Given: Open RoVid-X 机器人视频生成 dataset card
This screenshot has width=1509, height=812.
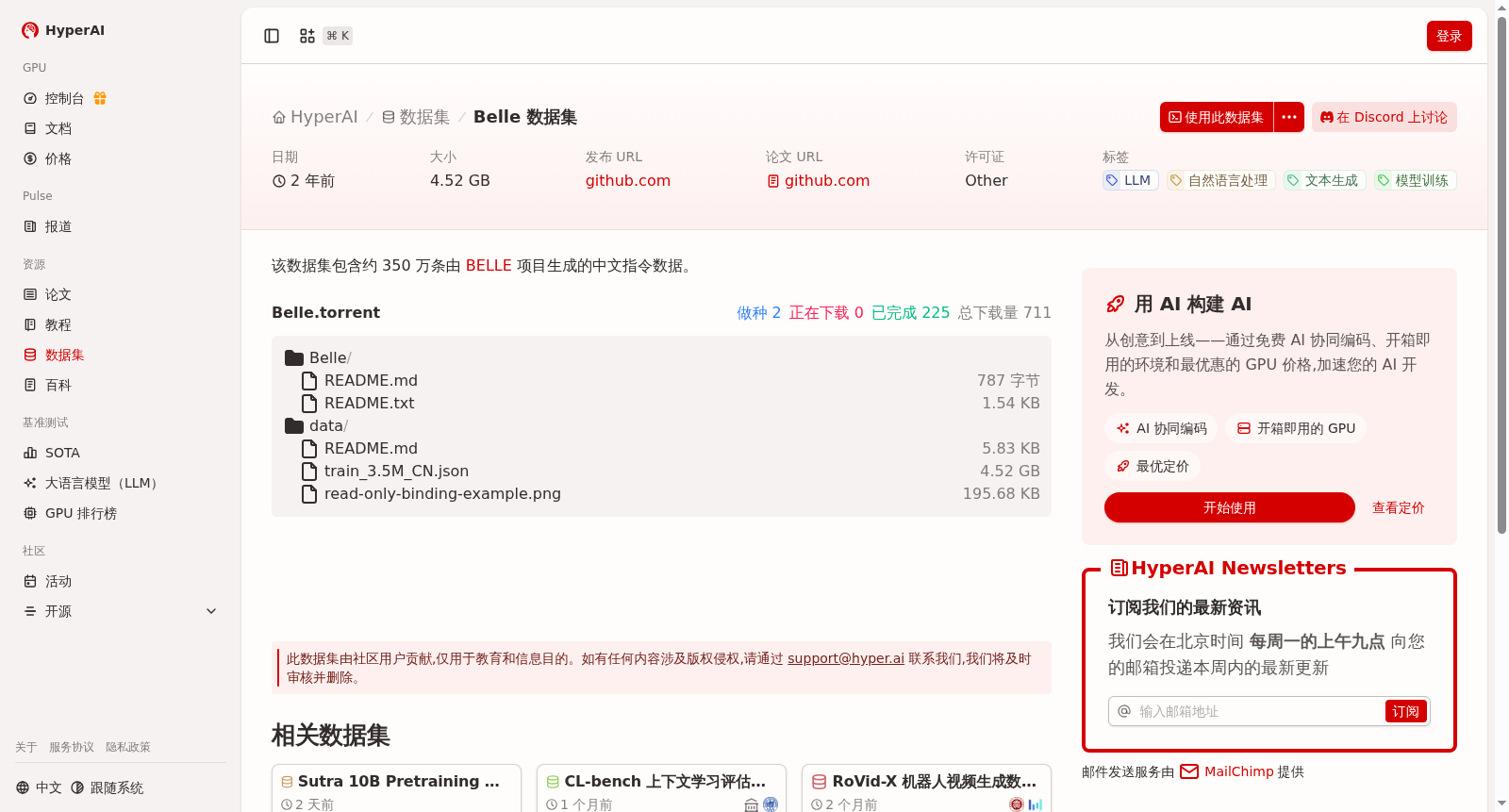Looking at the screenshot, I should pyautogui.click(x=926, y=788).
